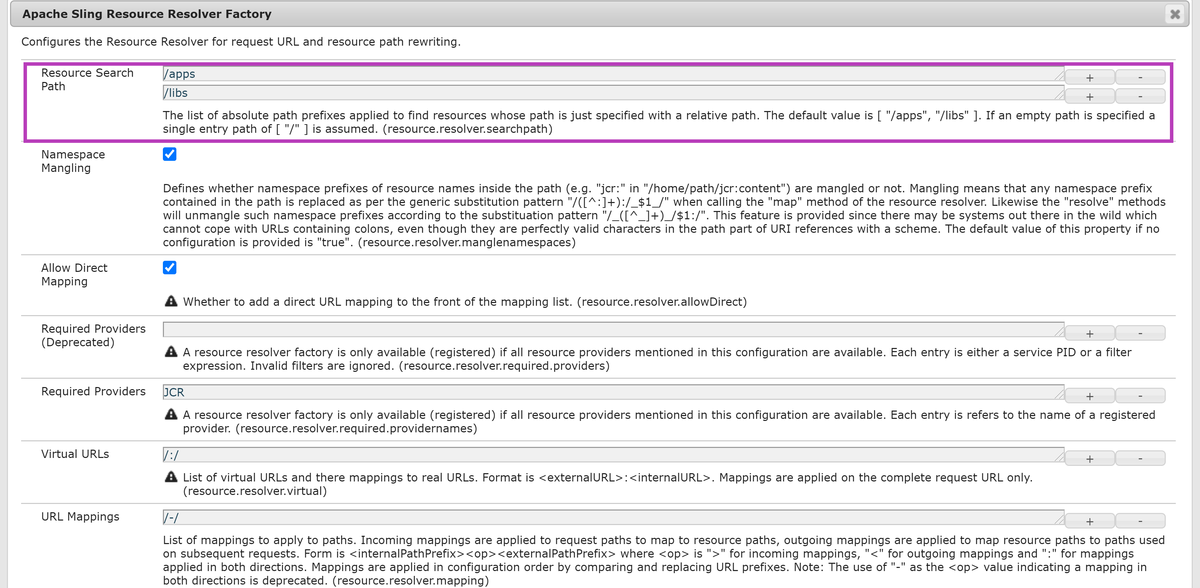Edit the /libs search path field
Image resolution: width=1200 pixels, height=588 pixels.
613,93
